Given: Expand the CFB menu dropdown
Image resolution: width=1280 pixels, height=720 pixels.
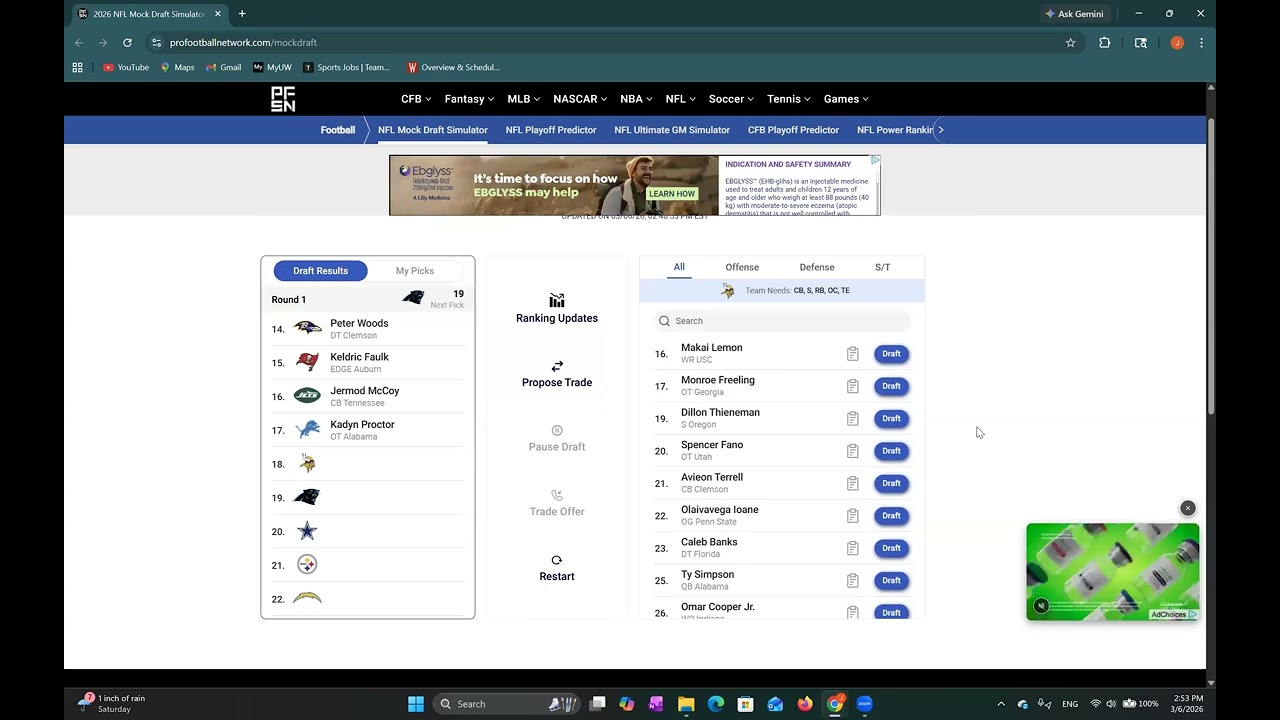Looking at the screenshot, I should click(416, 99).
